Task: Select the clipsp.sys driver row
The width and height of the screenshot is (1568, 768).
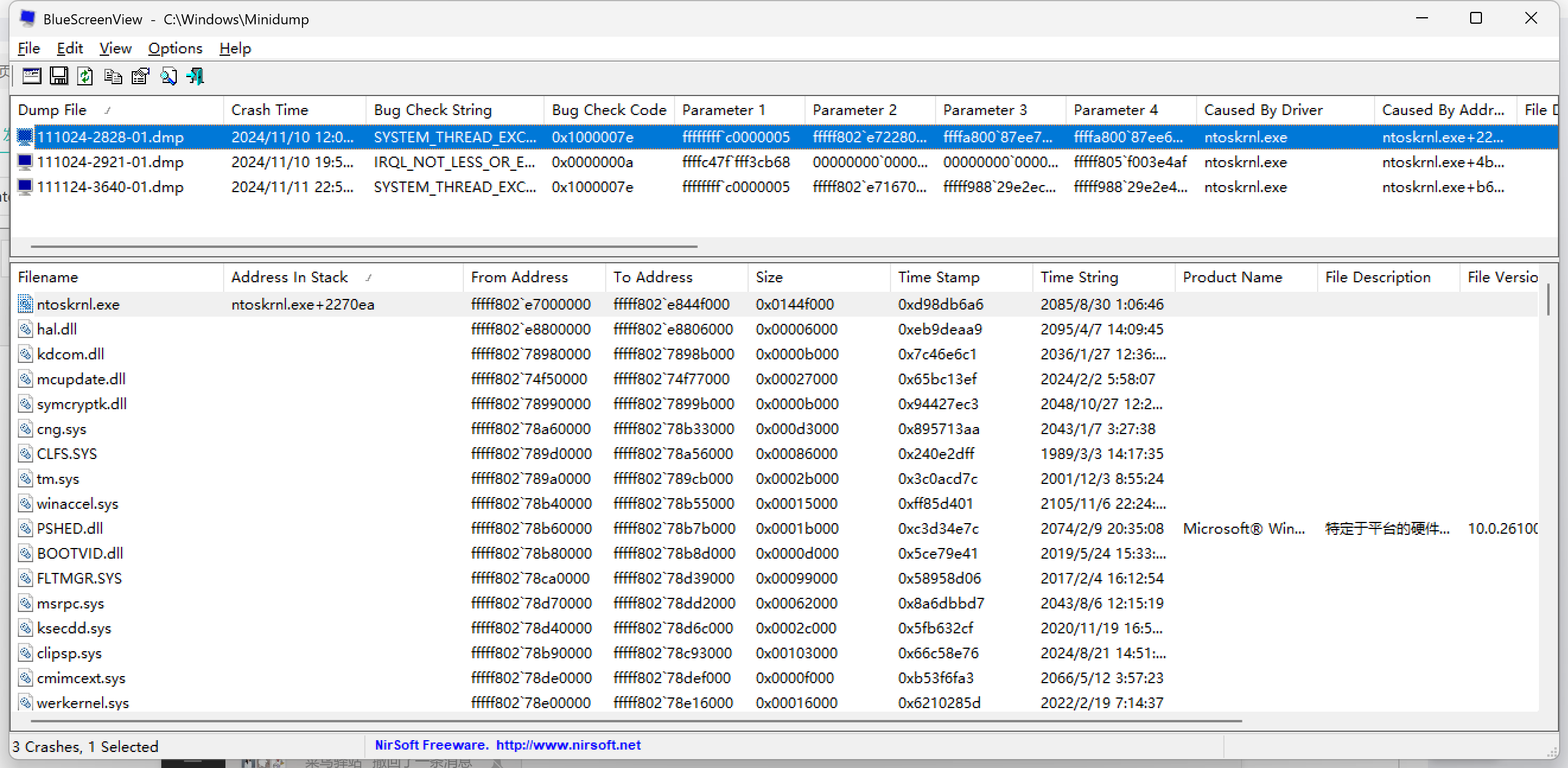Action: [x=774, y=654]
